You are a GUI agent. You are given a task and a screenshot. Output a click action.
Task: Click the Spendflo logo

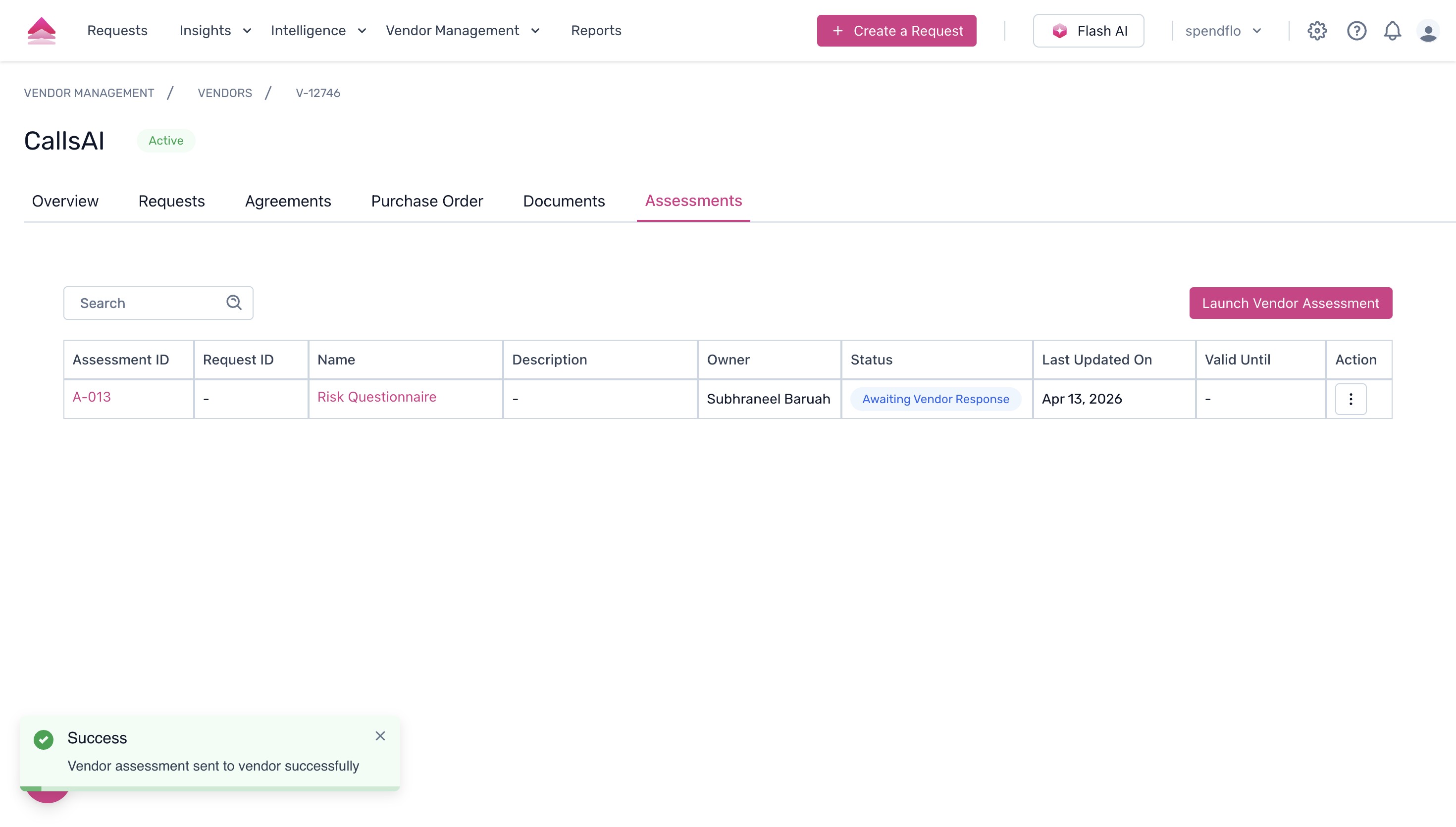(42, 30)
